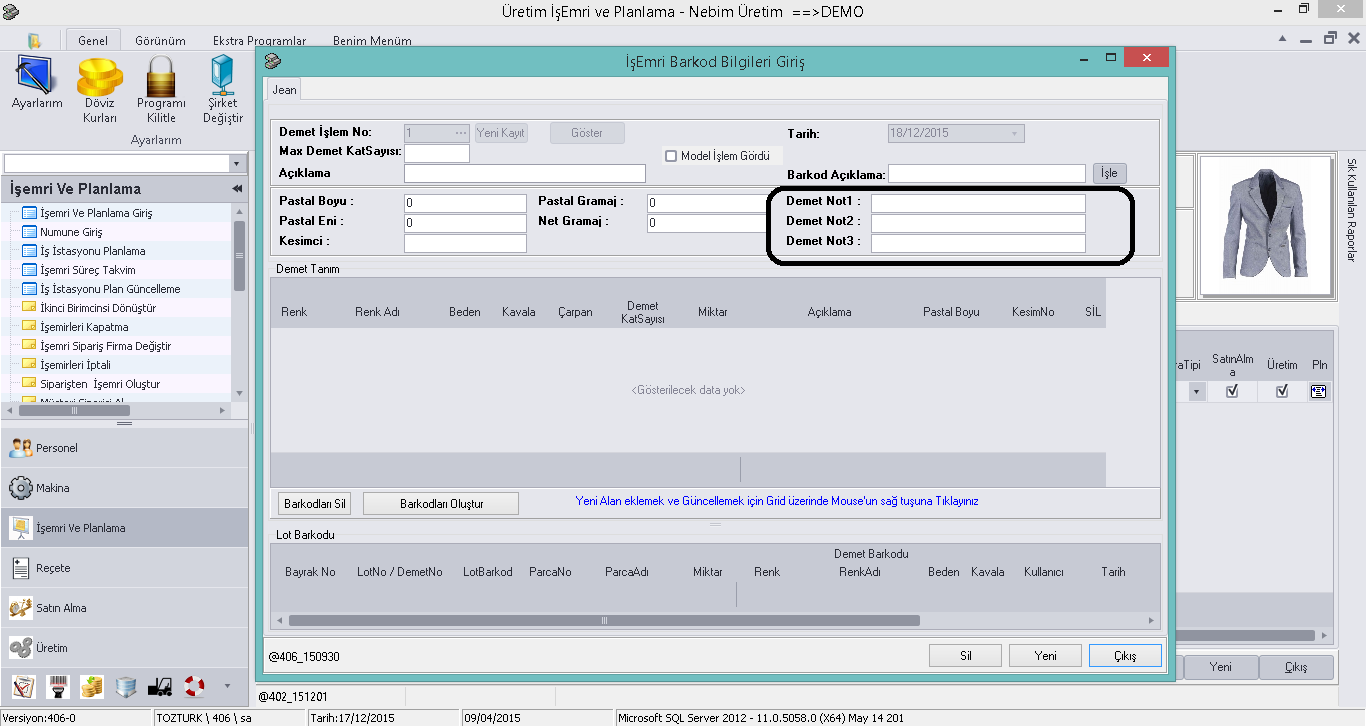Open the Tarih date dropdown
Viewport: 1366px width, 726px height.
(1014, 133)
